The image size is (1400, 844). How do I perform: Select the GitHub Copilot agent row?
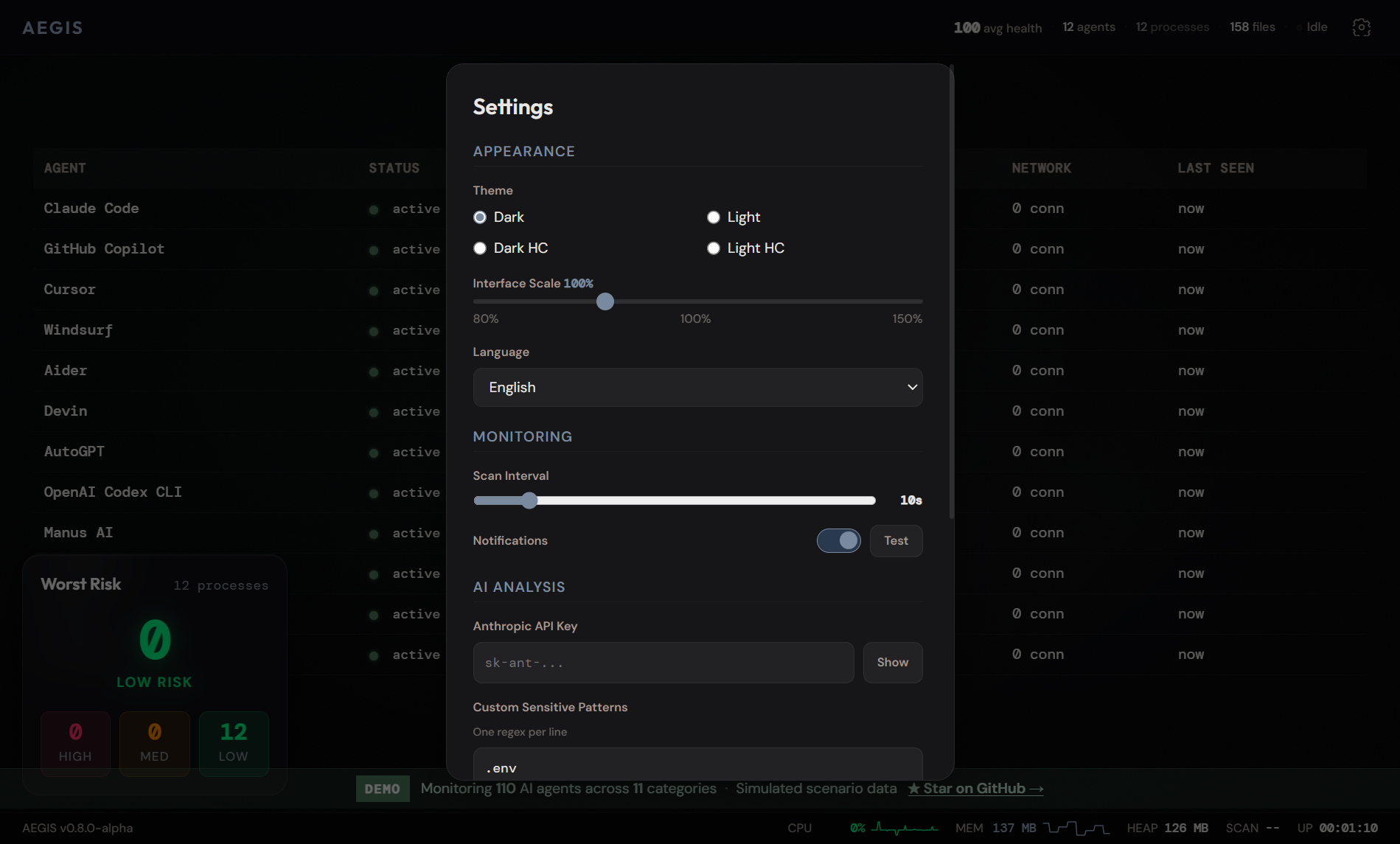pyautogui.click(x=240, y=249)
